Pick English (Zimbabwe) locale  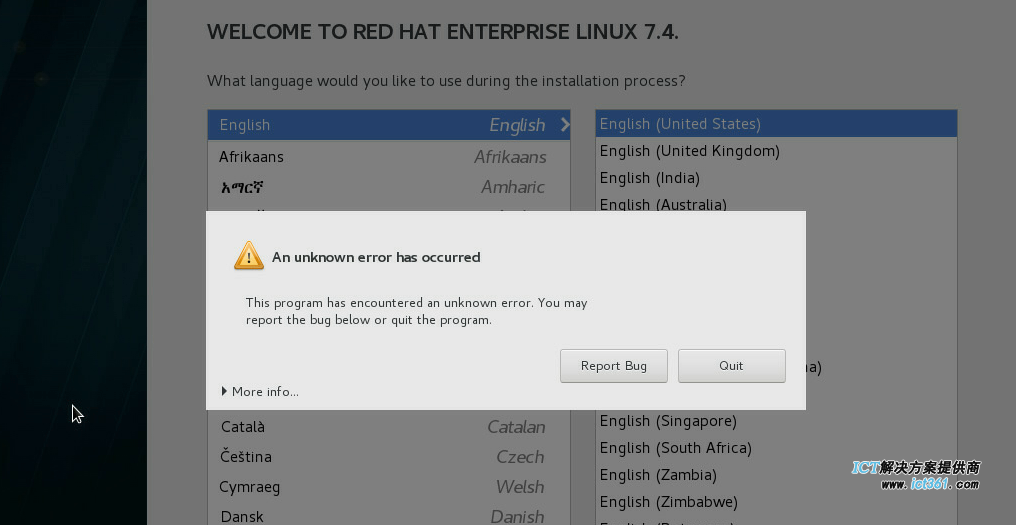[x=776, y=502]
